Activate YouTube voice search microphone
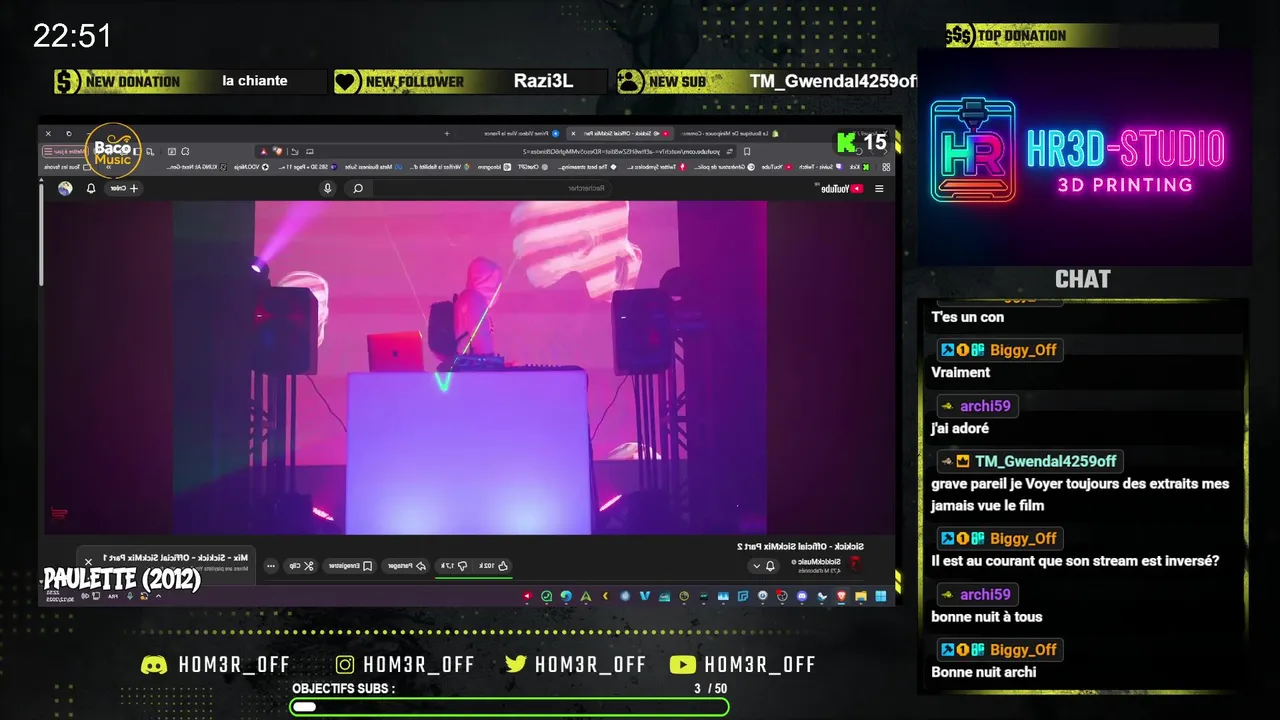The width and height of the screenshot is (1280, 720). click(x=327, y=188)
